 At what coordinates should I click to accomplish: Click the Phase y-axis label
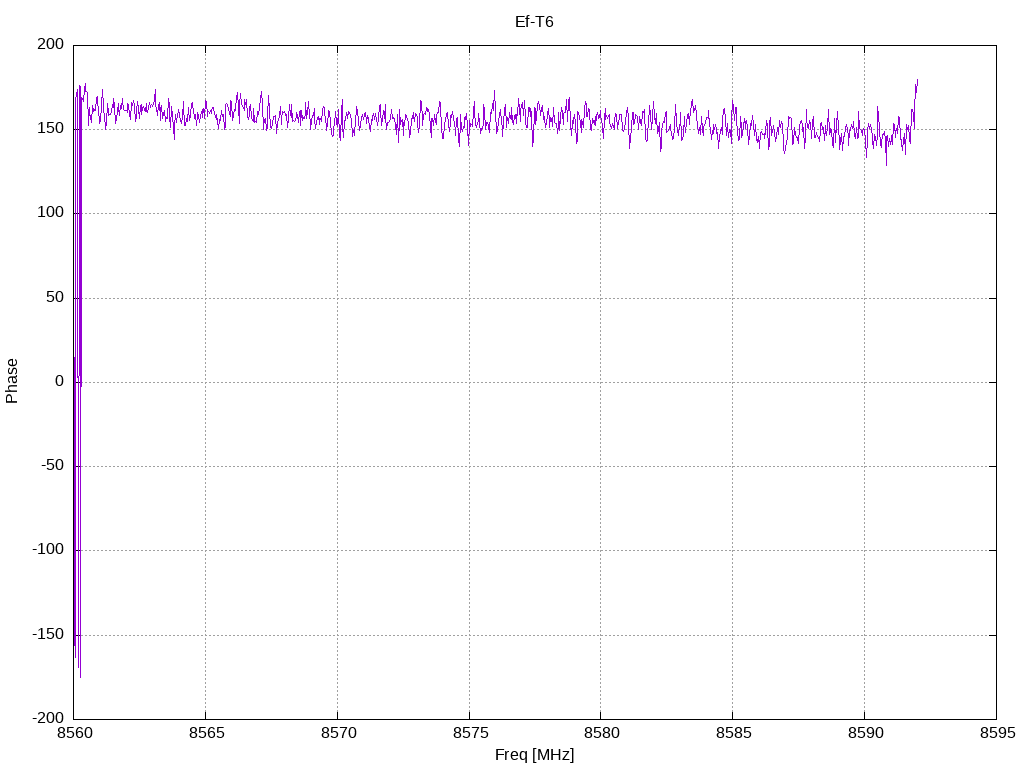click(x=12, y=381)
